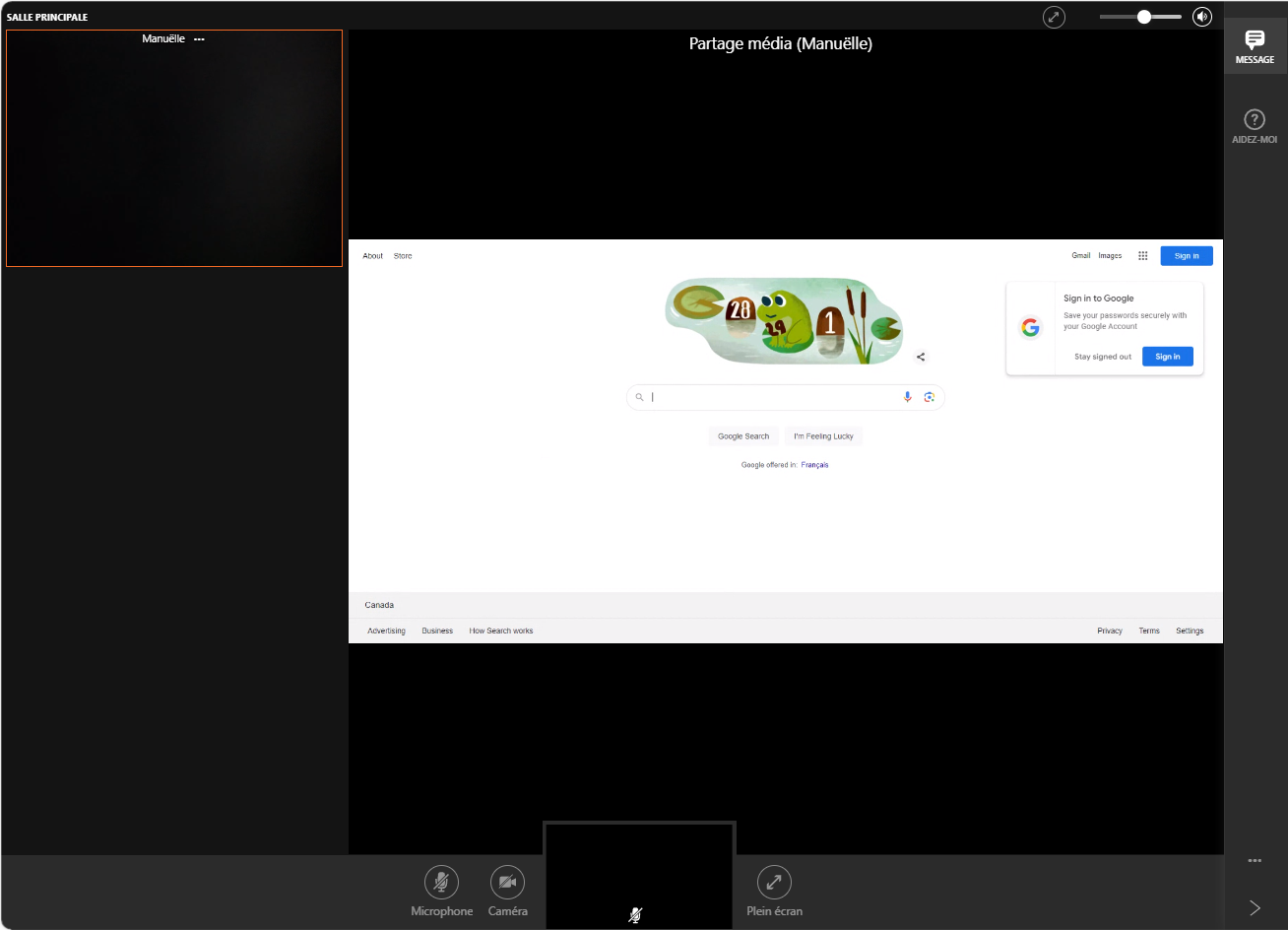Image resolution: width=1288 pixels, height=930 pixels.
Task: Click the Google apps grid icon
Action: pyautogui.click(x=1142, y=256)
